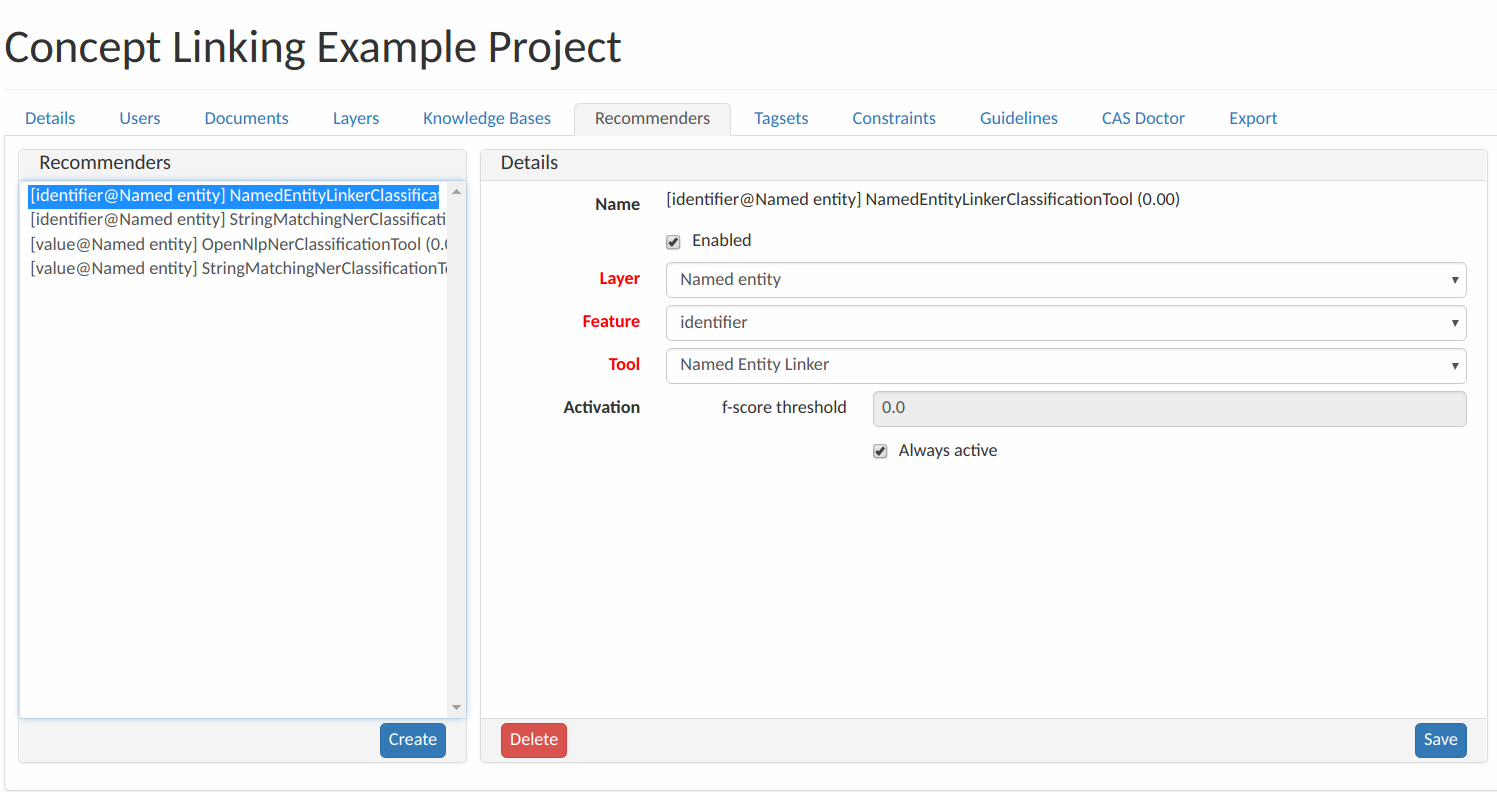Select the value StringMatchingNerClassificationTool recommender
This screenshot has height=792, width=1497.
238,268
